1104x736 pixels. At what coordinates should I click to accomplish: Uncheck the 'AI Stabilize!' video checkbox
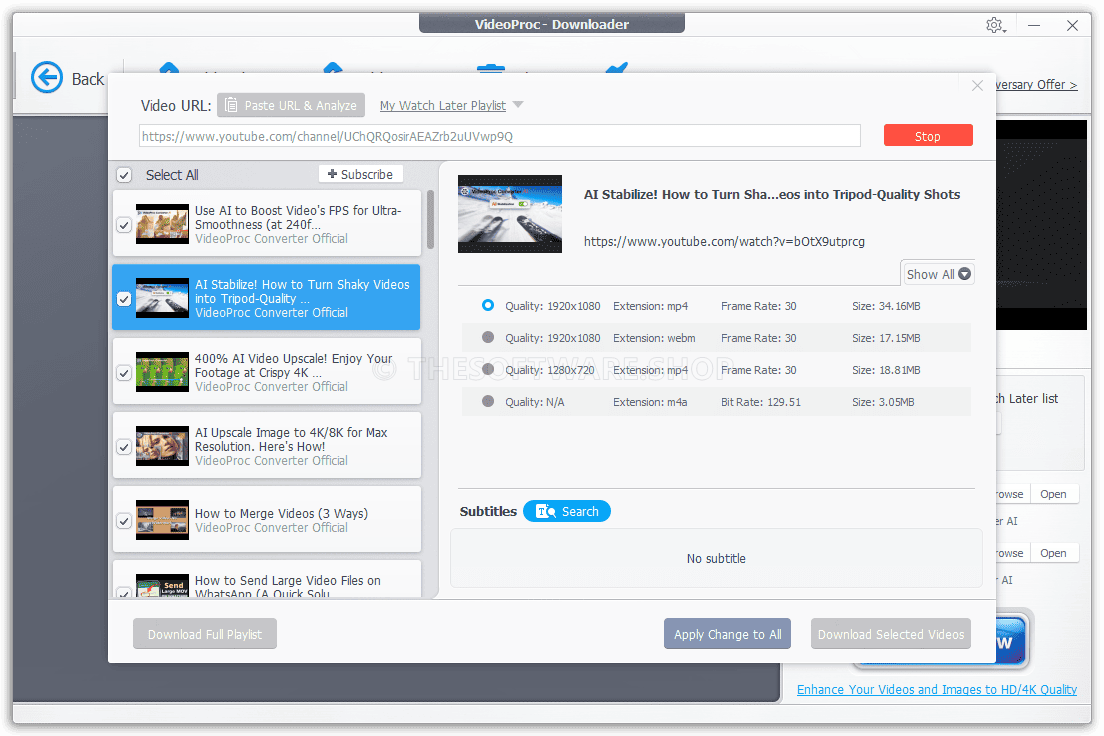[x=124, y=299]
